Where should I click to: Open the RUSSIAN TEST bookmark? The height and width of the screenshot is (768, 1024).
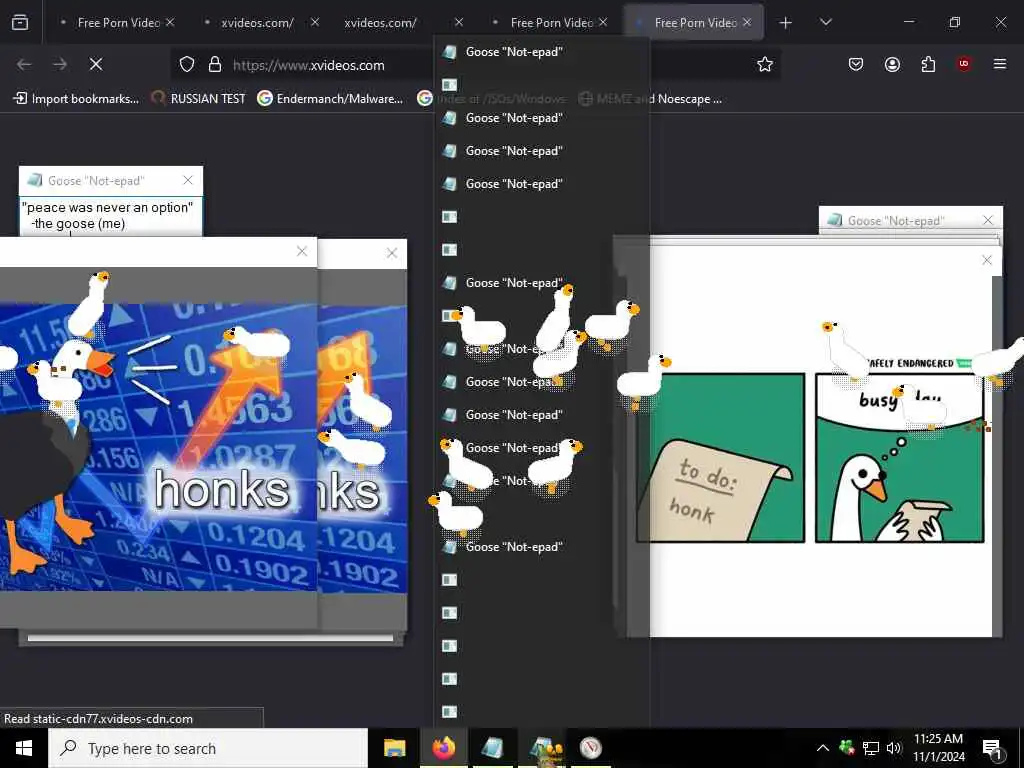click(x=199, y=99)
